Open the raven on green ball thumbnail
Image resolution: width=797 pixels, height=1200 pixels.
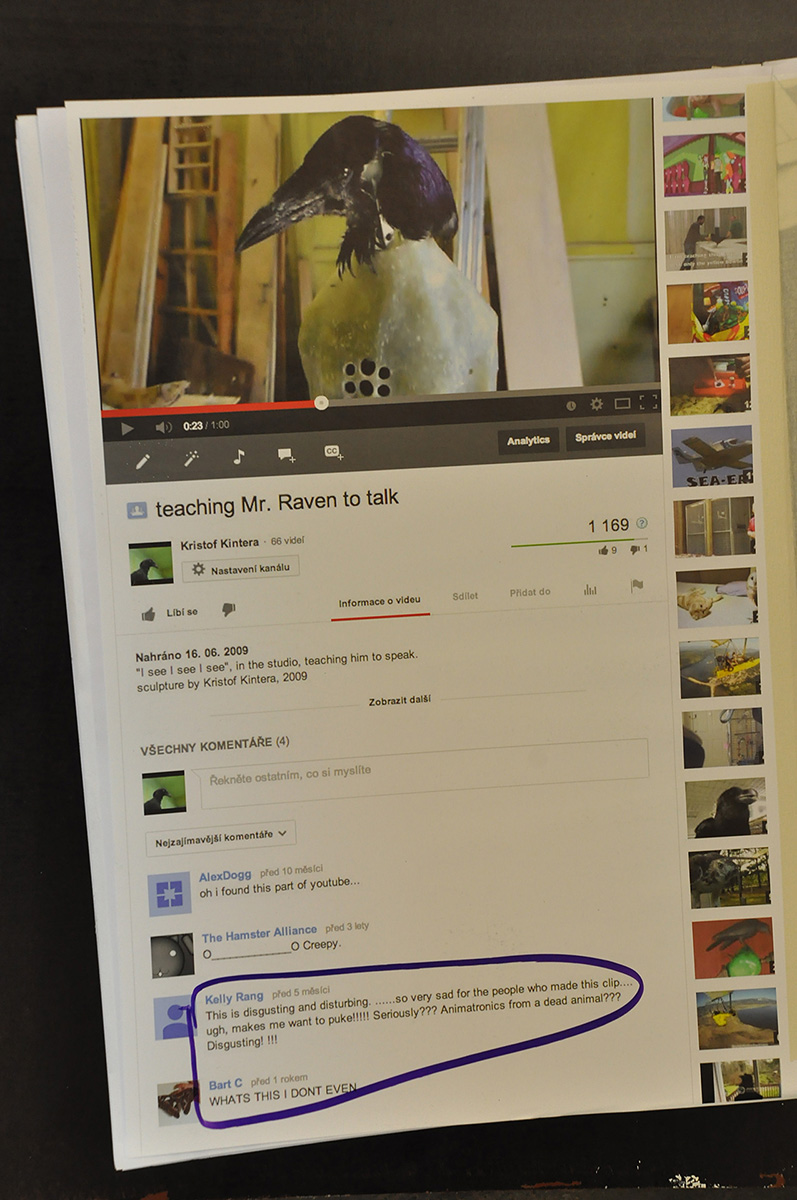[x=733, y=947]
